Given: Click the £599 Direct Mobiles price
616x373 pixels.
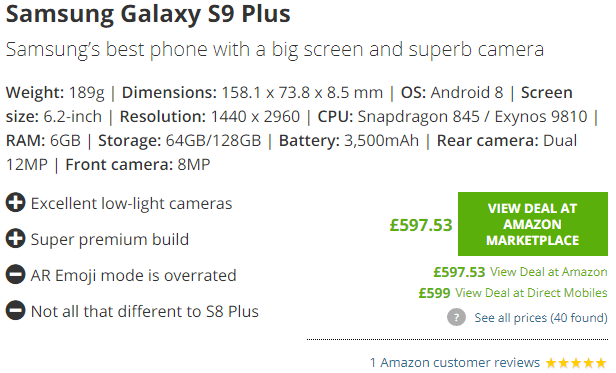Looking at the screenshot, I should [x=434, y=293].
